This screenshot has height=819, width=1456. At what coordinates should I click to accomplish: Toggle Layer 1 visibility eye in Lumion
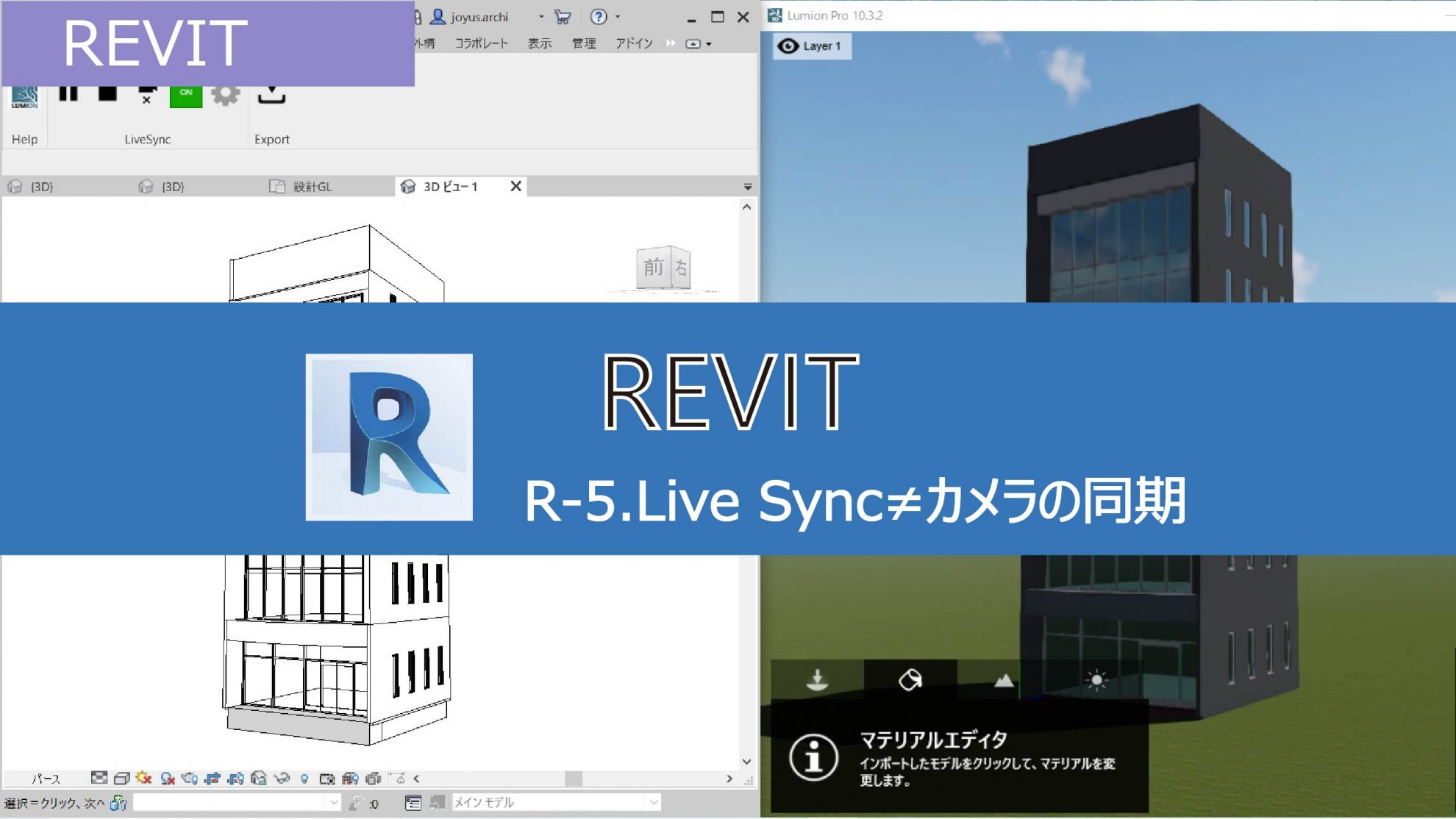pos(789,46)
